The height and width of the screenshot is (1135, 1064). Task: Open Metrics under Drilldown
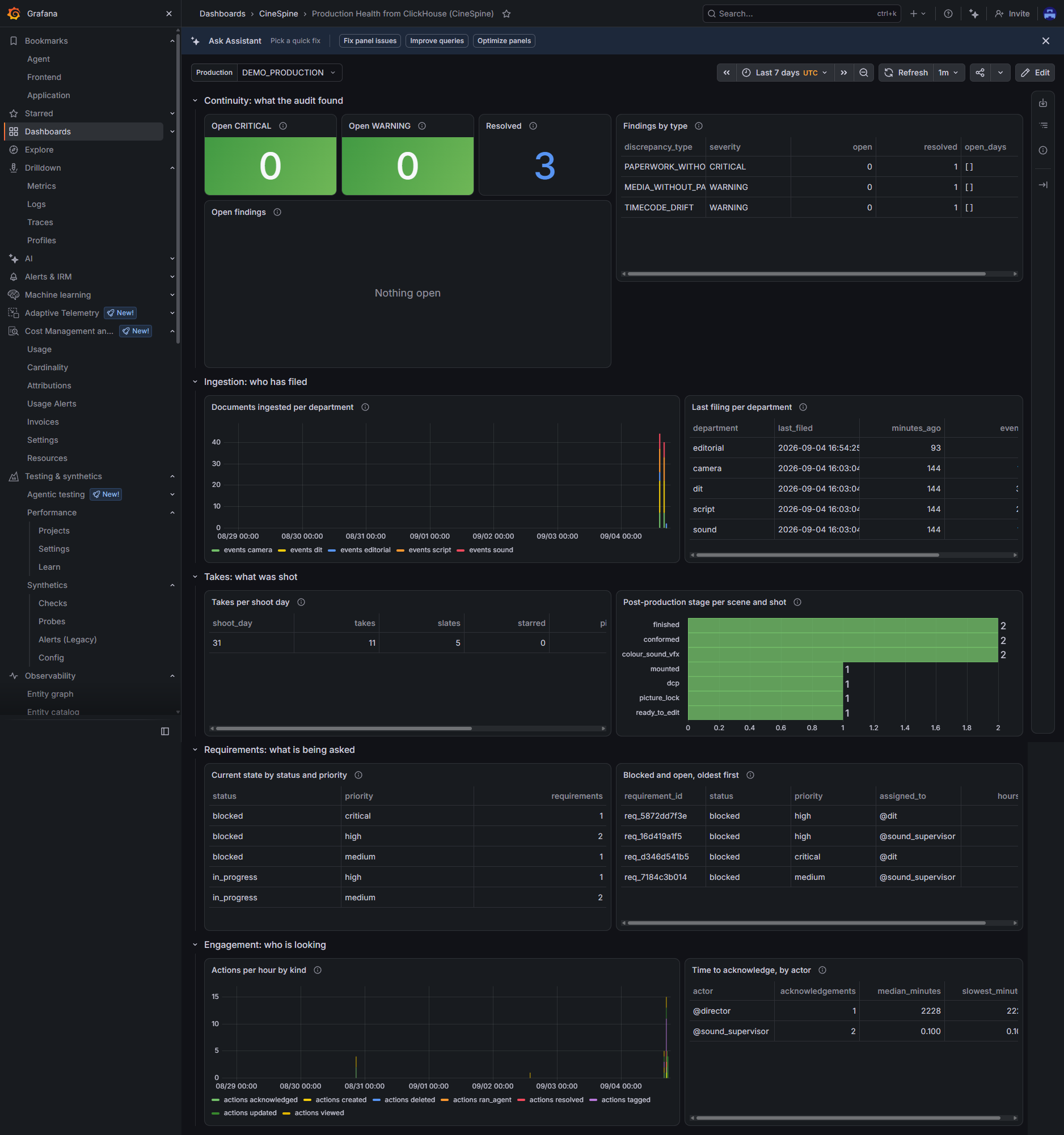[41, 186]
